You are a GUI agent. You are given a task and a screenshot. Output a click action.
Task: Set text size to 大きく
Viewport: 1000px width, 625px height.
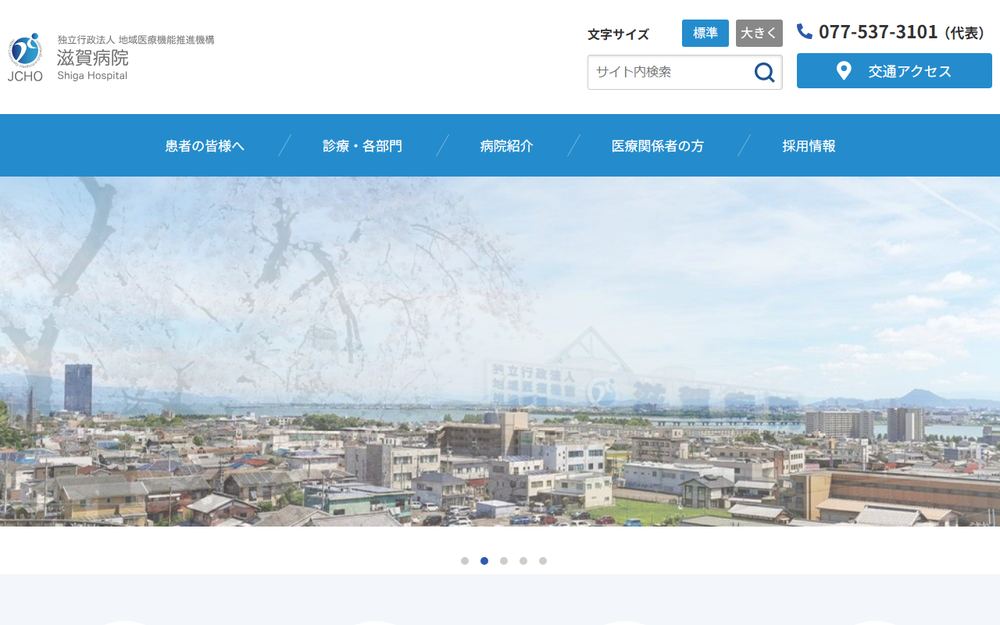click(759, 33)
